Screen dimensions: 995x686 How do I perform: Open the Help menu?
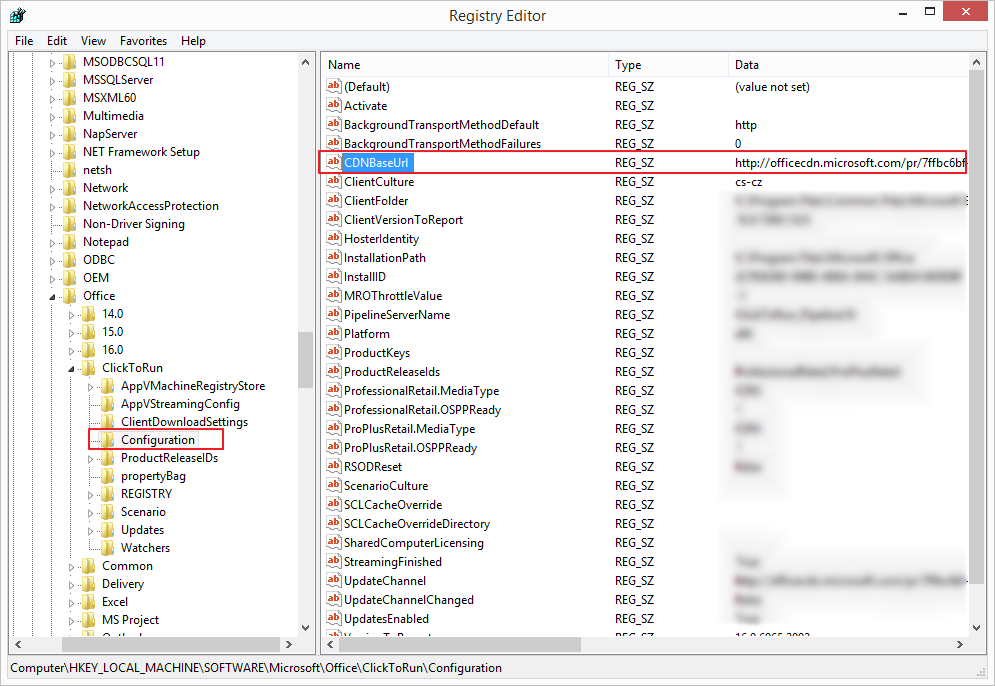tap(193, 41)
